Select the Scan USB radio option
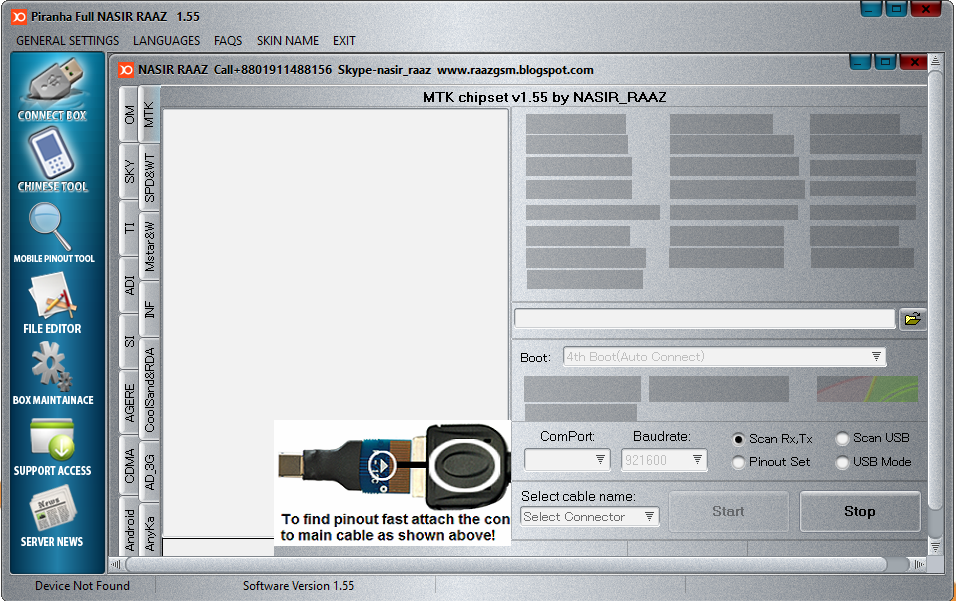The height and width of the screenshot is (601, 956). (842, 438)
